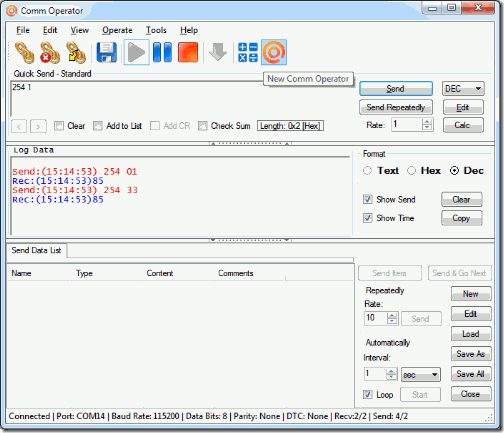The height and width of the screenshot is (433, 504).
Task: Adjust the Automatically Interval spinner arrows
Action: click(392, 374)
